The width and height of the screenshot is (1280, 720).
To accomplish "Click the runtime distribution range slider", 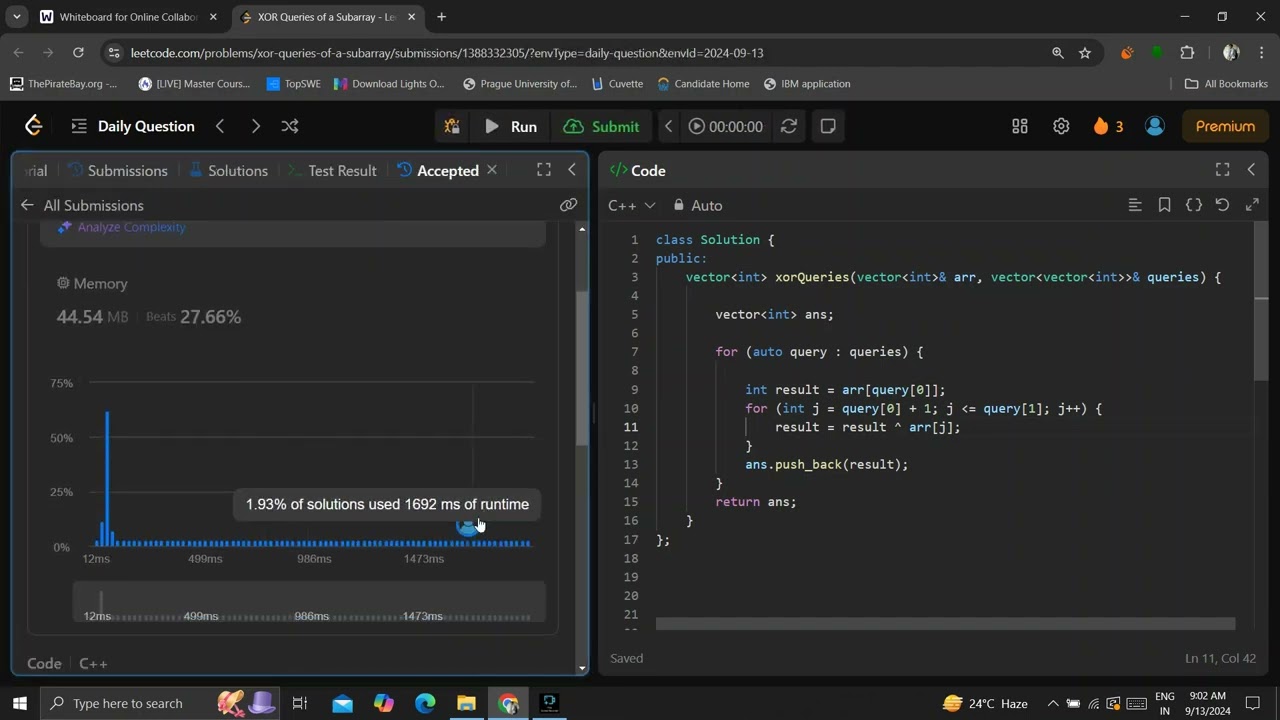I will [308, 603].
